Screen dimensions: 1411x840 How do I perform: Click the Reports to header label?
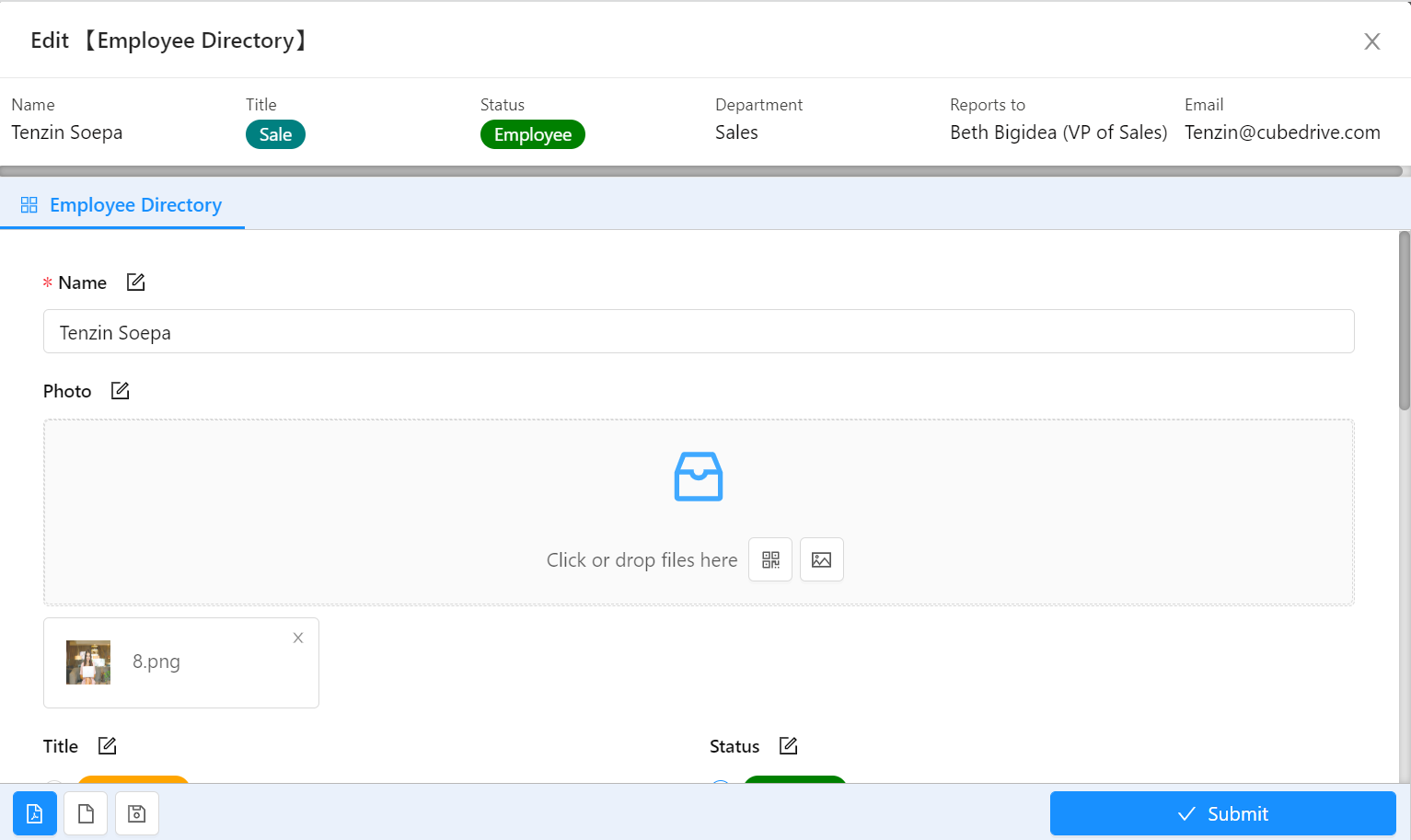(x=988, y=105)
